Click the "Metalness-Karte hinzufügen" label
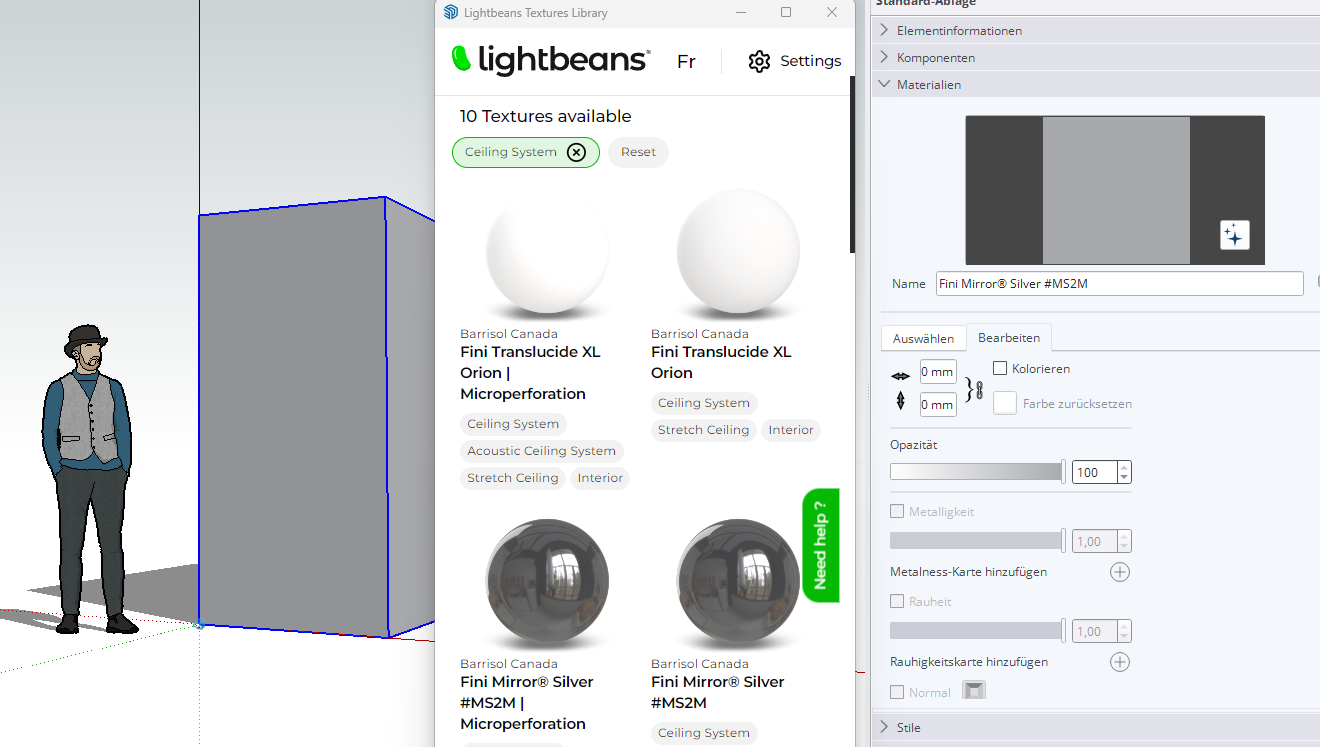 (x=969, y=572)
